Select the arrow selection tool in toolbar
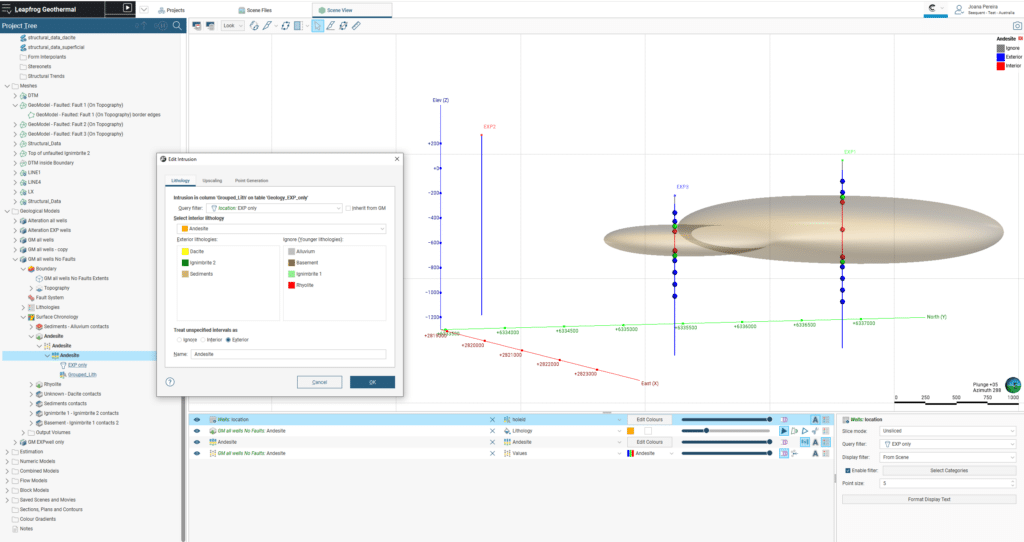This screenshot has height=542, width=1024. [317, 26]
